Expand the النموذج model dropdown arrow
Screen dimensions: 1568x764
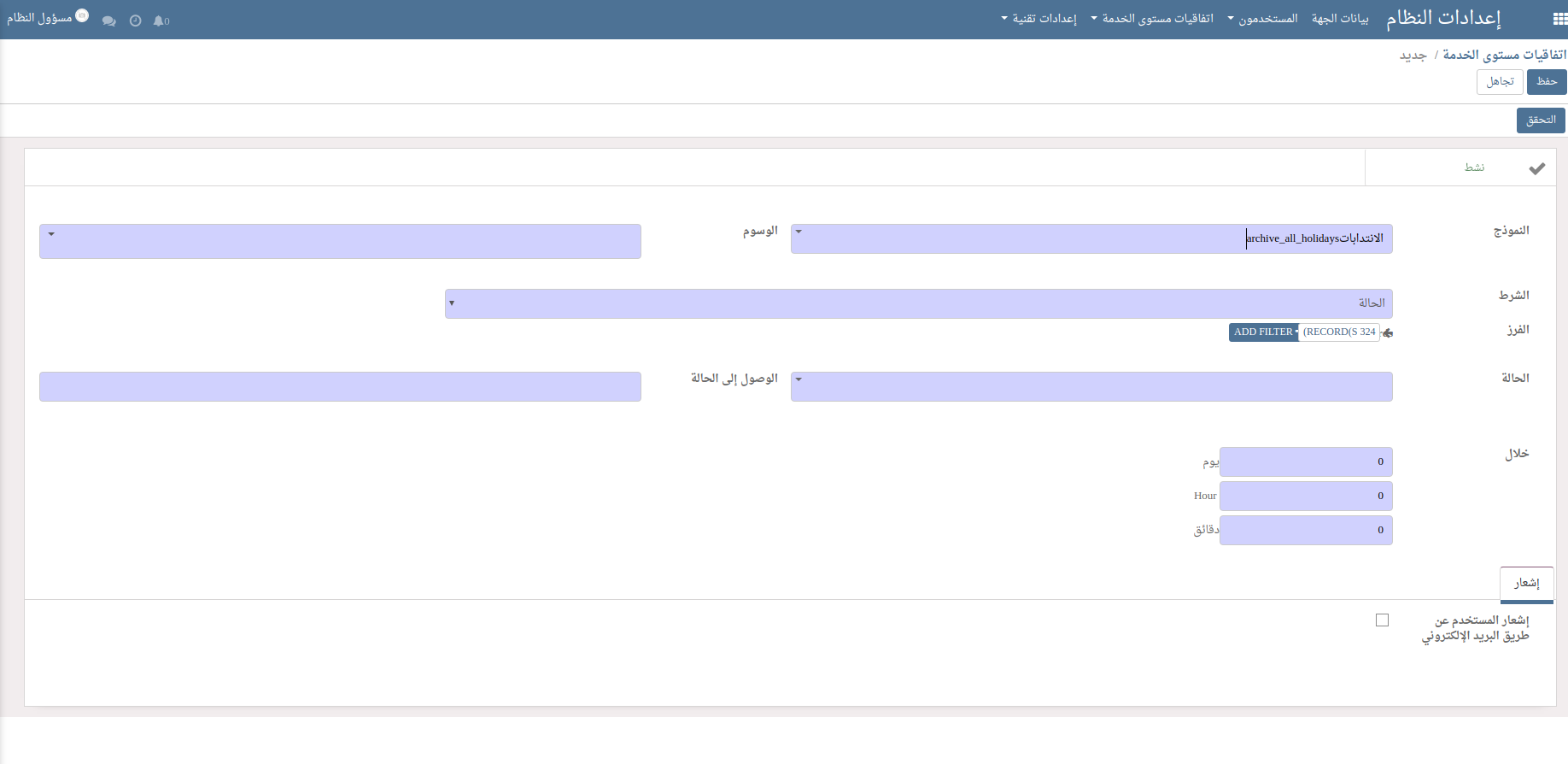pyautogui.click(x=799, y=232)
